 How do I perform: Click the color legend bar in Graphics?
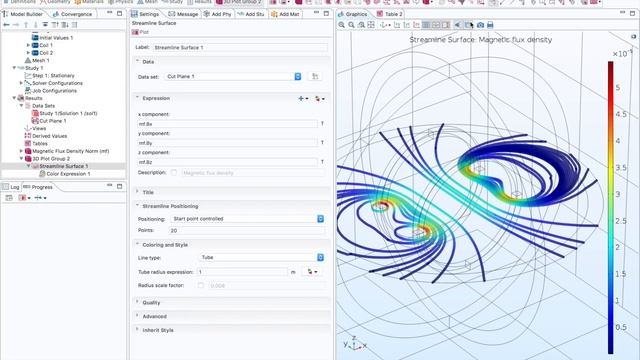(611, 207)
